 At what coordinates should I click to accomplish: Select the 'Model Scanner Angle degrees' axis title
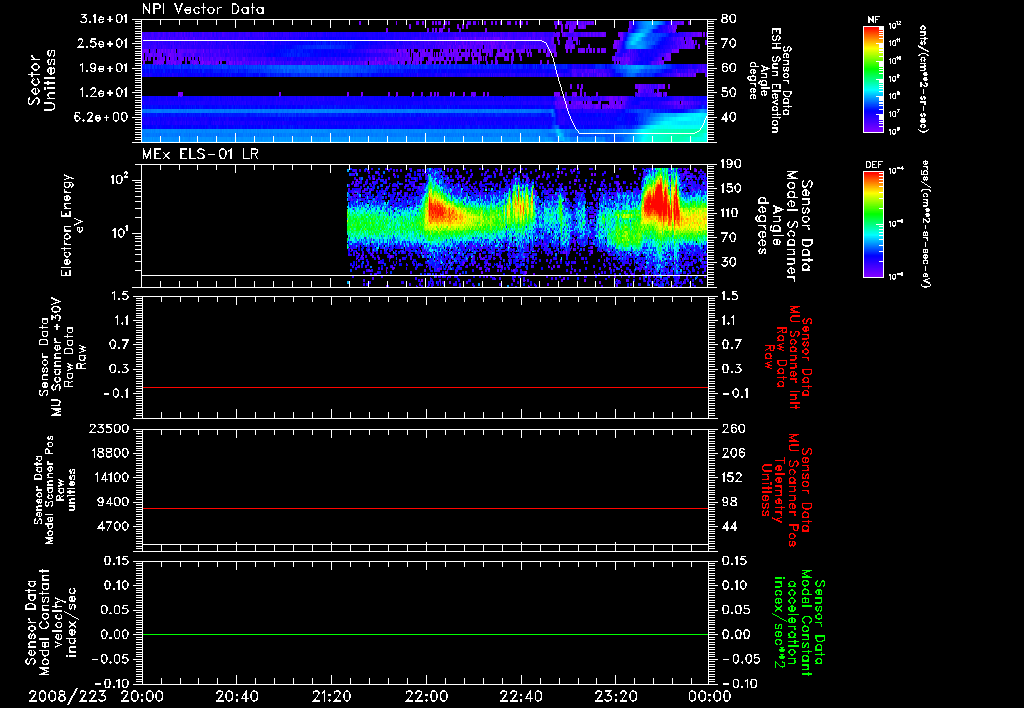click(x=784, y=226)
